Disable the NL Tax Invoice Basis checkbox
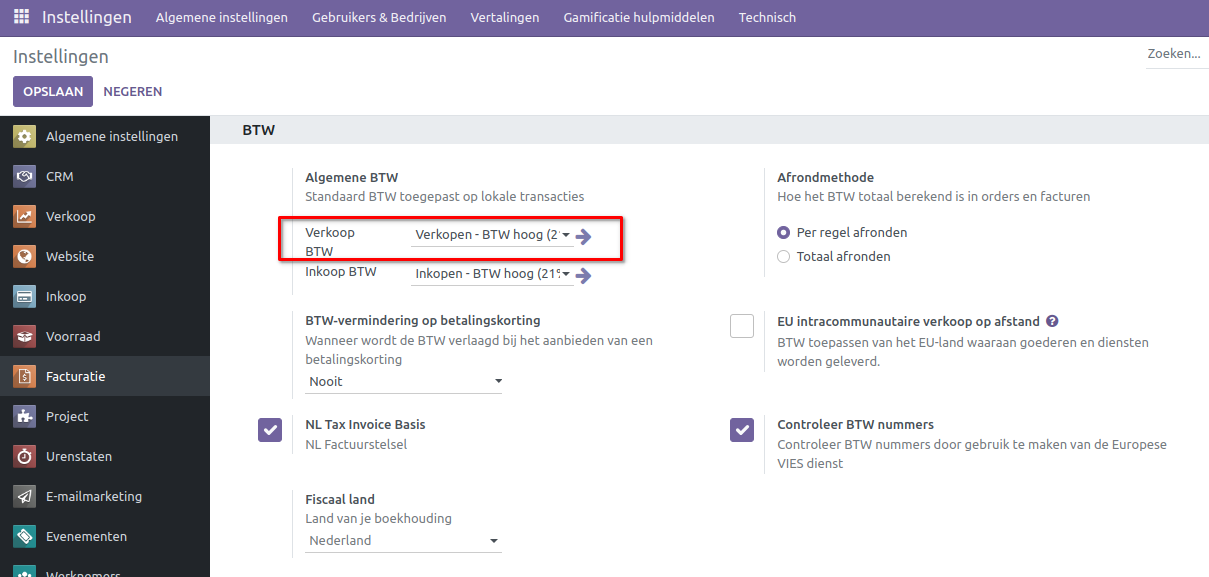This screenshot has height=577, width=1209. tap(270, 430)
